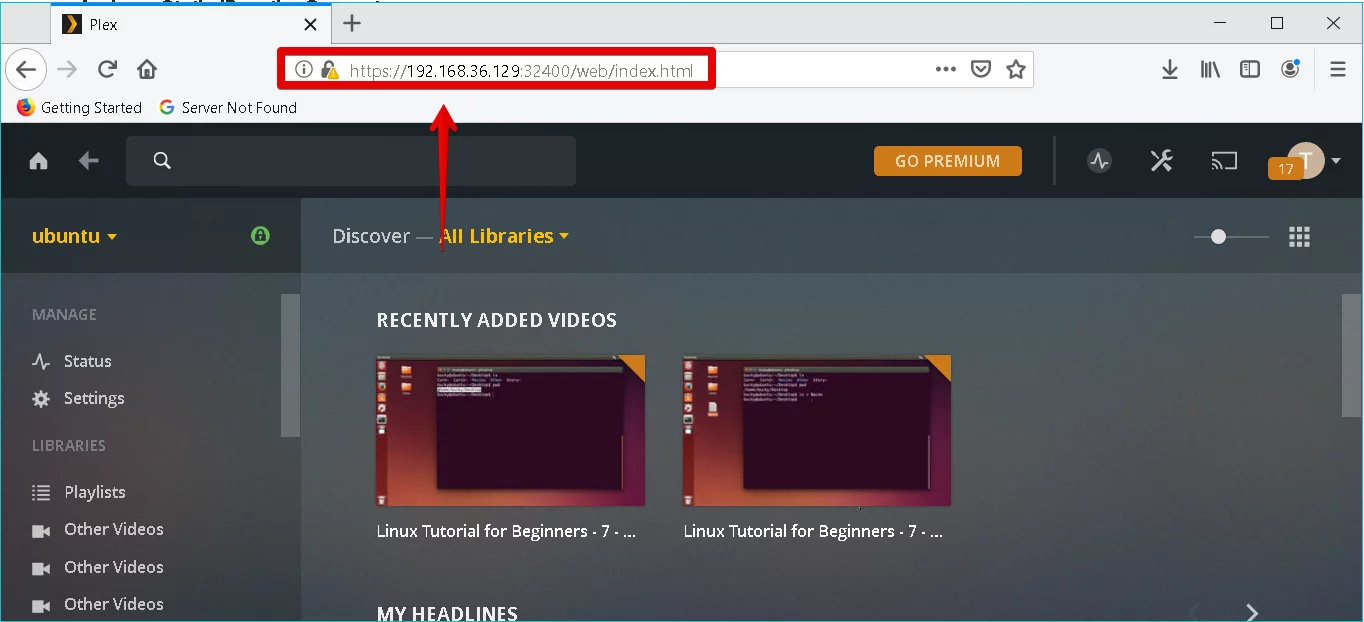1364x622 pixels.
Task: Click the sidebar scrollbar
Action: click(x=290, y=365)
